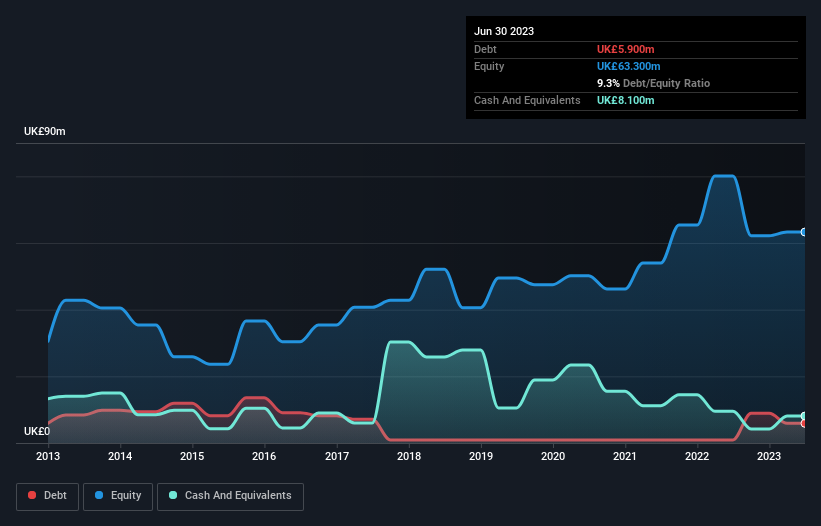Click Cash And Equivalents label in tooltip

(x=527, y=100)
